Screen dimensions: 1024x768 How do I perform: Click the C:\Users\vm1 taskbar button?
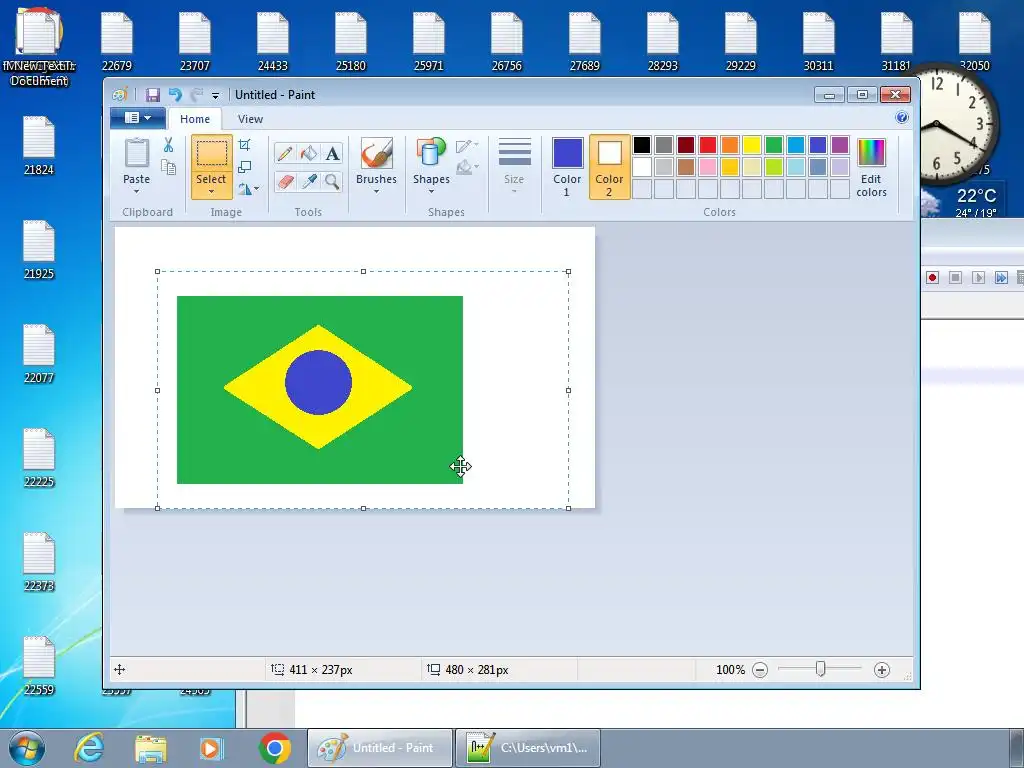pos(528,748)
